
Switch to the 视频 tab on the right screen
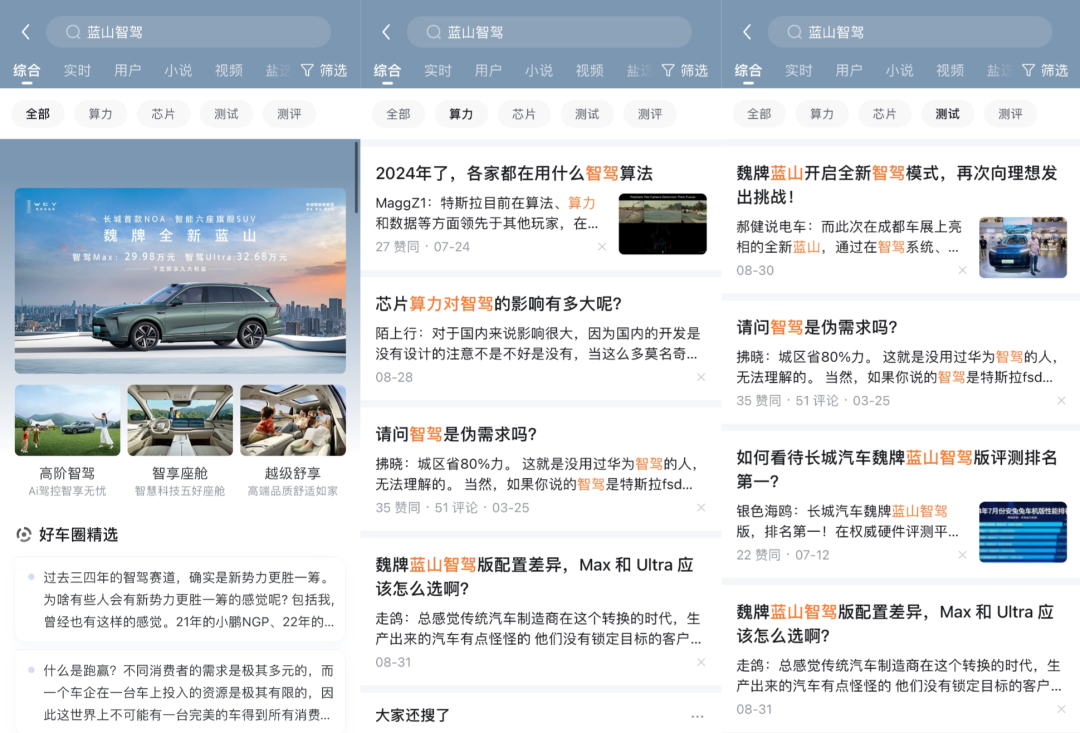point(950,70)
